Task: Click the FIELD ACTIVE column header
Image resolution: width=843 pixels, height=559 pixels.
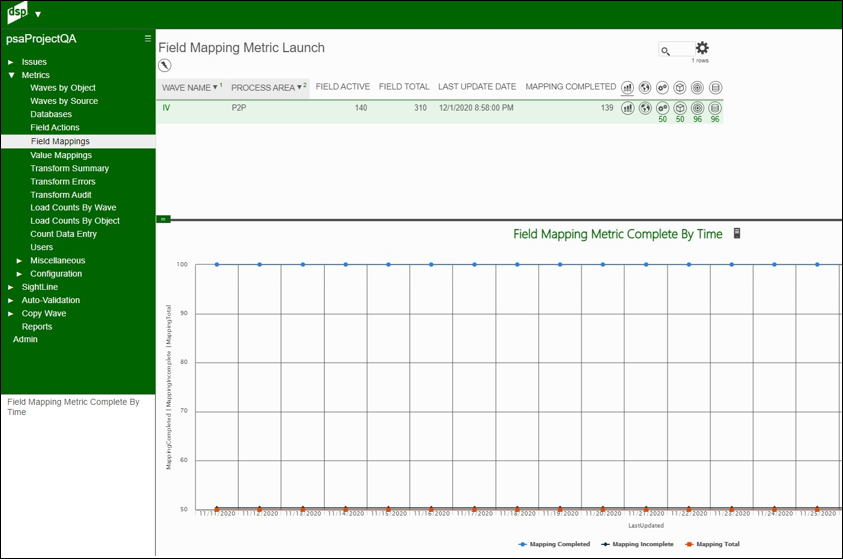Action: (342, 87)
